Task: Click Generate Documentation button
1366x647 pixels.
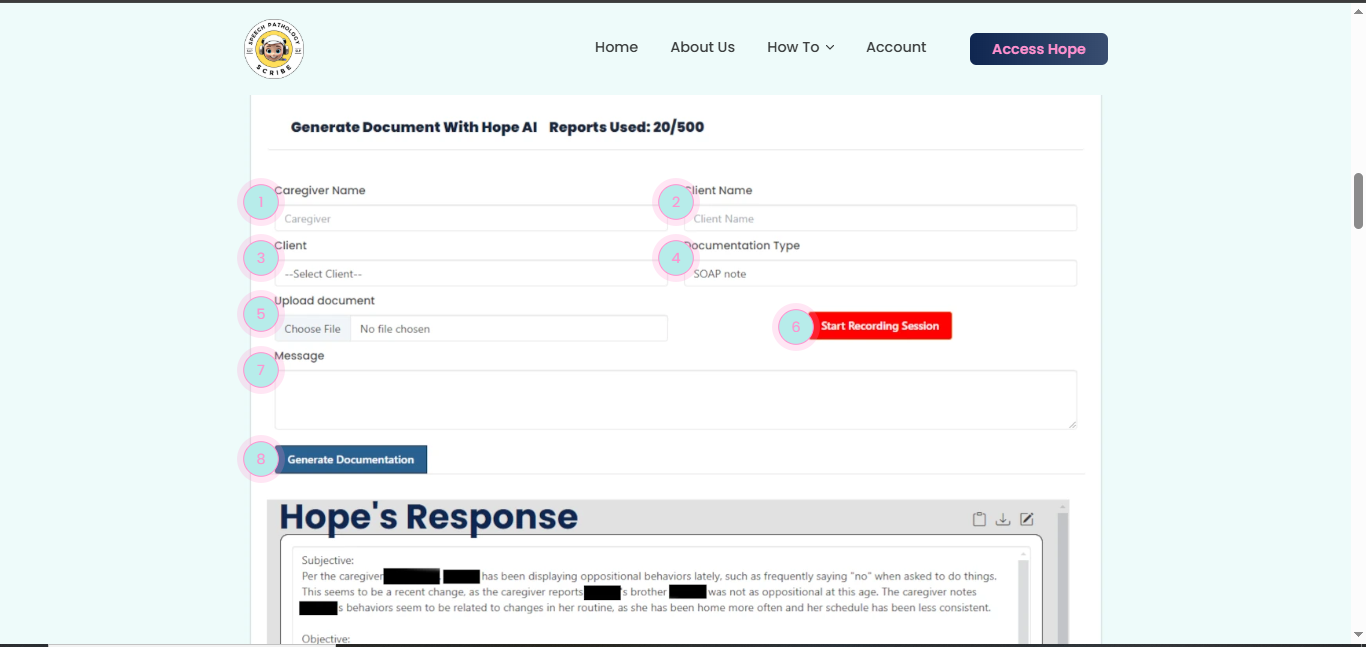Action: point(351,460)
